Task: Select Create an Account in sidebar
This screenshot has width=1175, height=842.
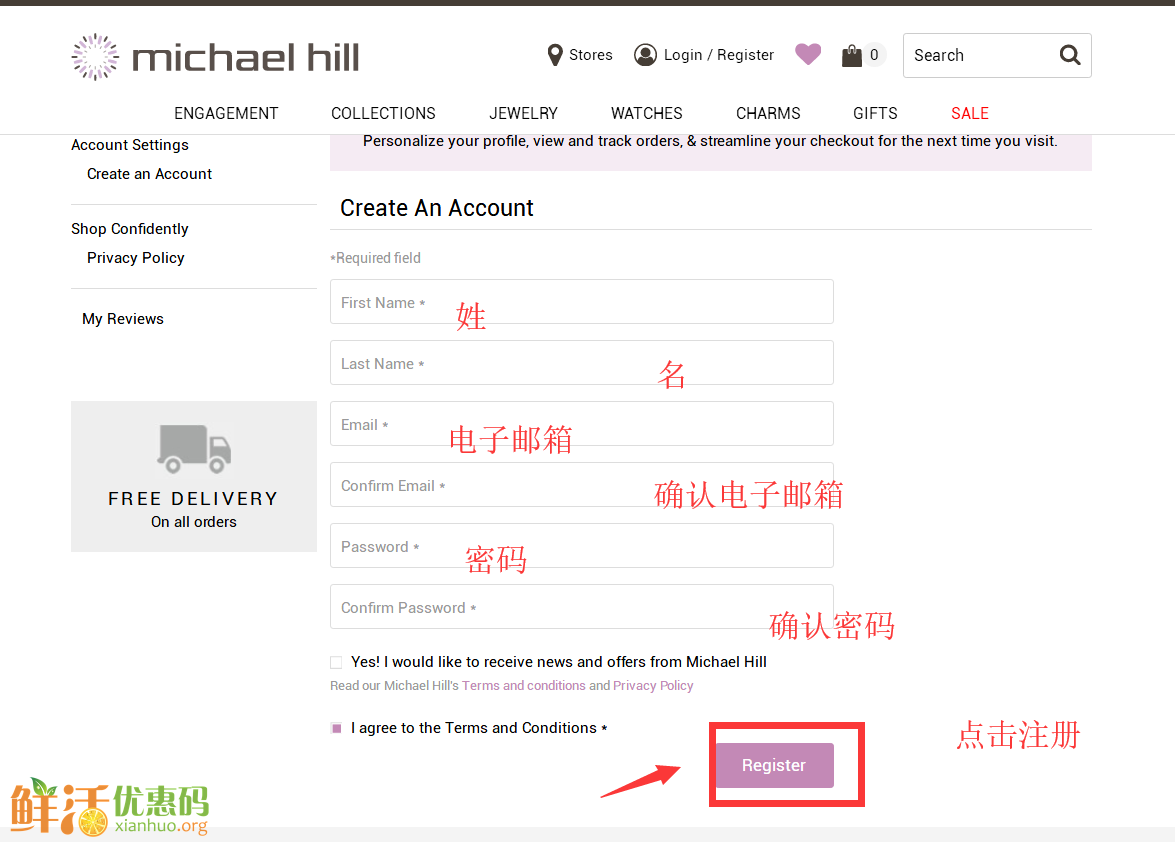Action: pyautogui.click(x=149, y=174)
